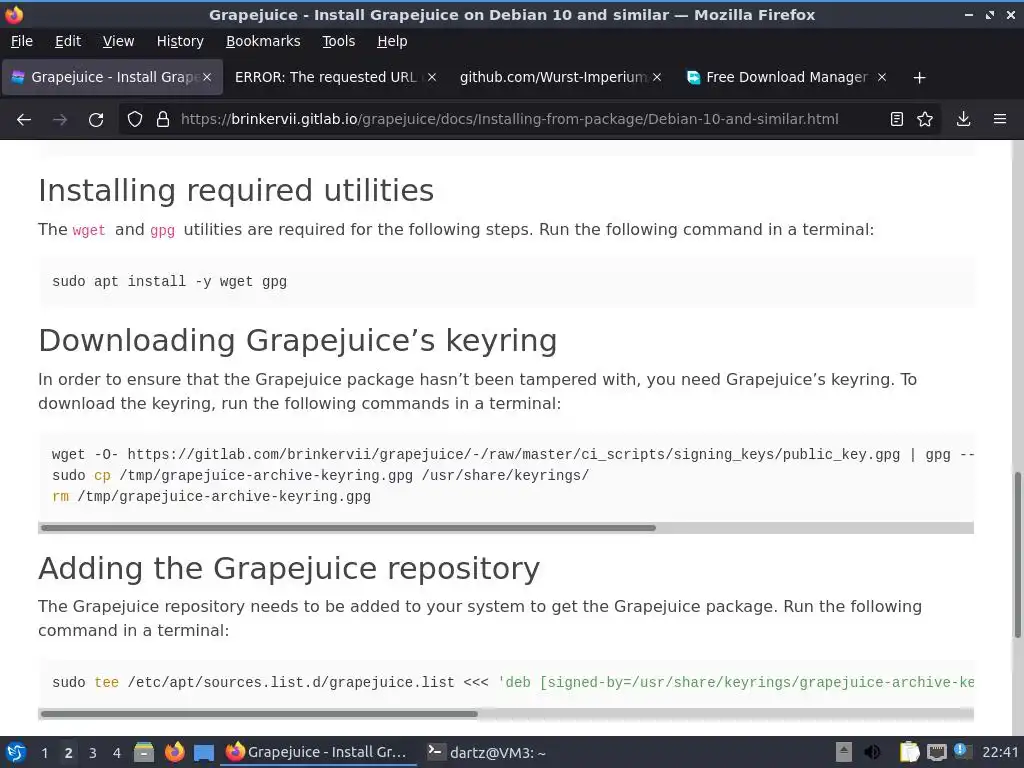The image size is (1024, 768).
Task: Click the 'sudo cp /tmp/grapejuice-archive-keyring.gpg' line
Action: (320, 475)
